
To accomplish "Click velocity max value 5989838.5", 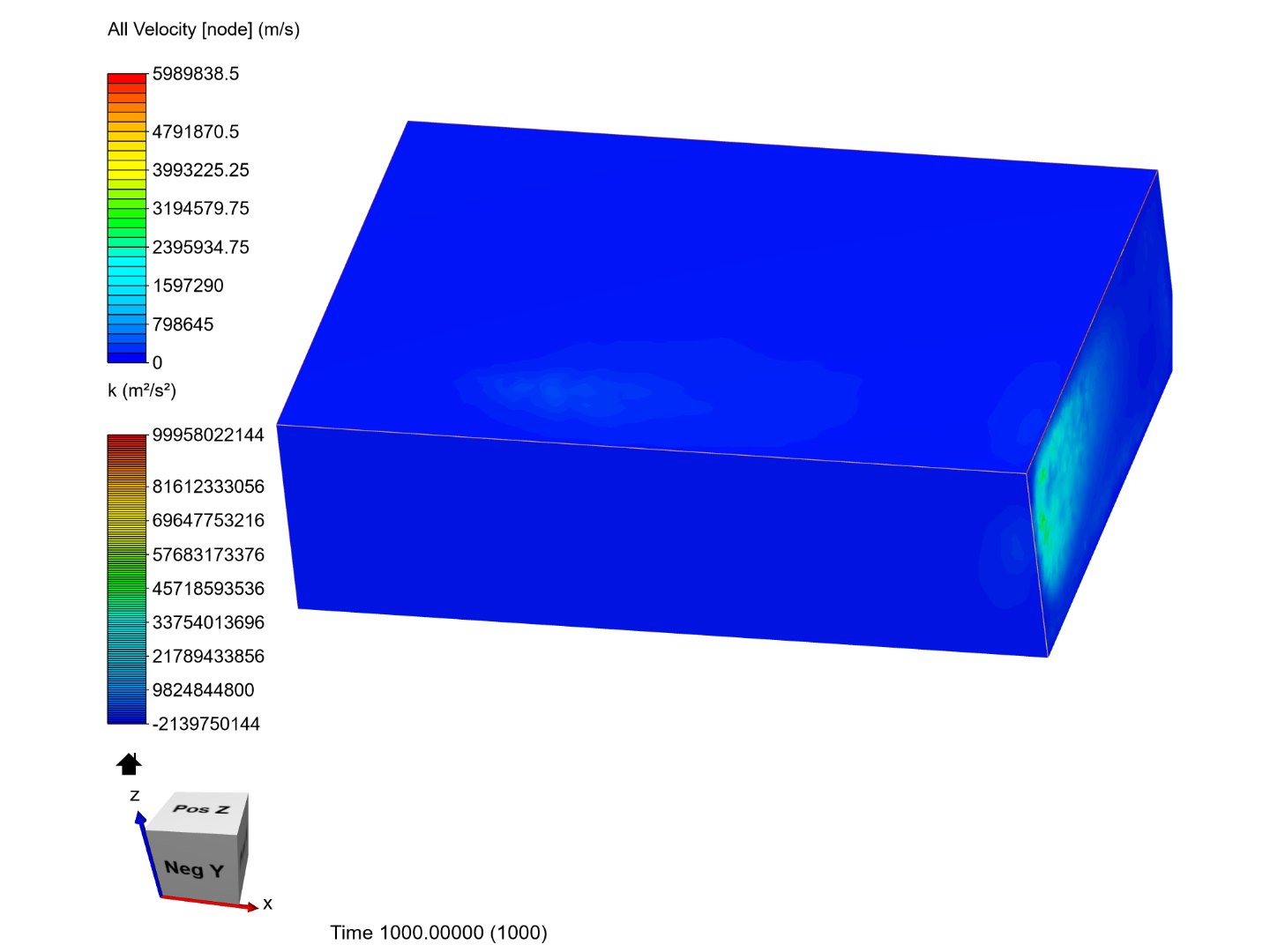I will point(196,74).
